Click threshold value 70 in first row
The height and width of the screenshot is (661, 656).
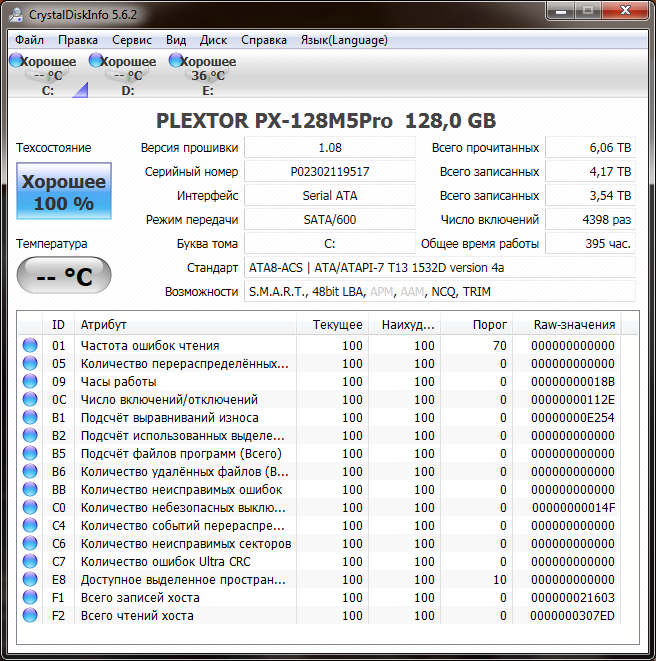500,345
